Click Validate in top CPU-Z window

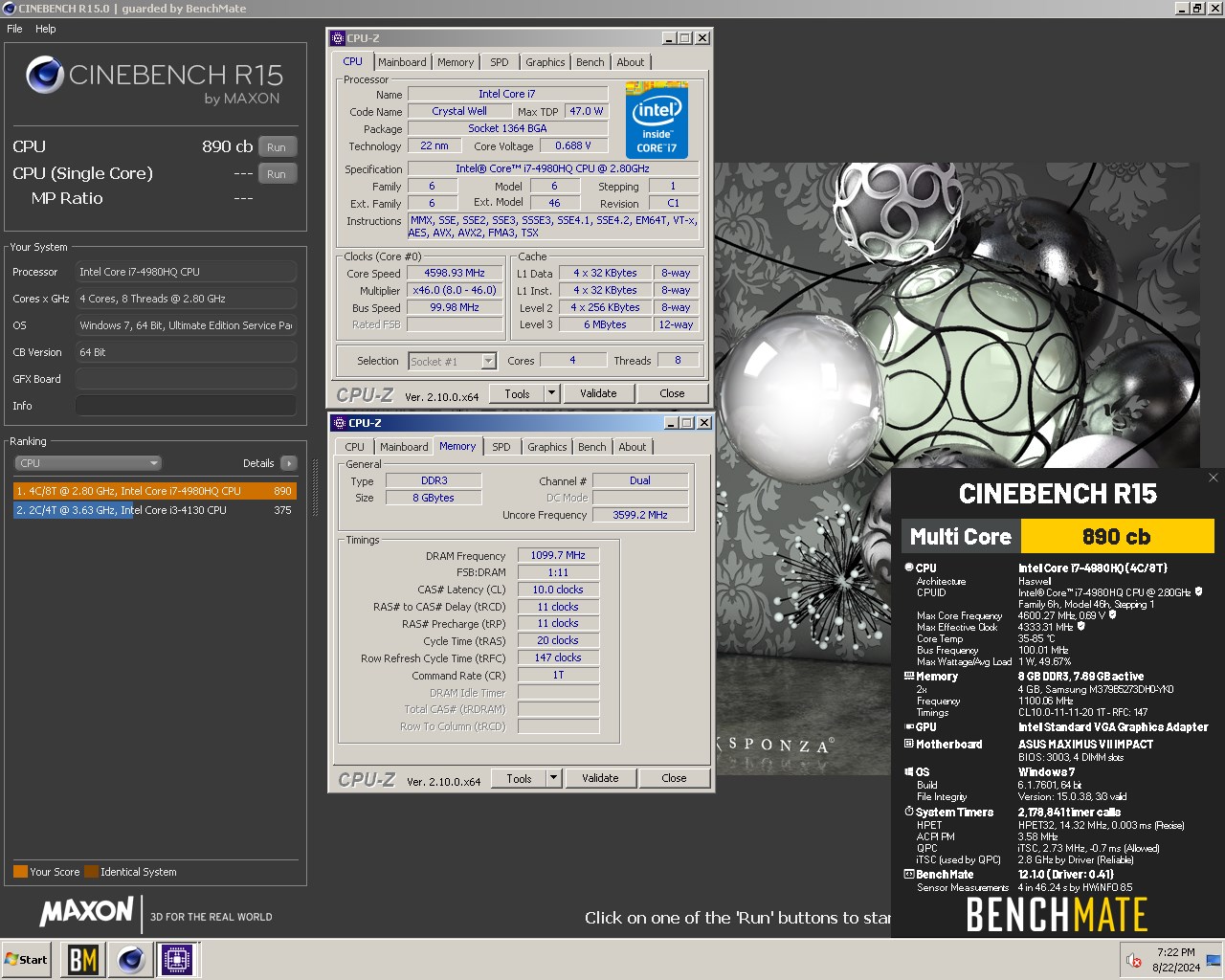click(598, 393)
